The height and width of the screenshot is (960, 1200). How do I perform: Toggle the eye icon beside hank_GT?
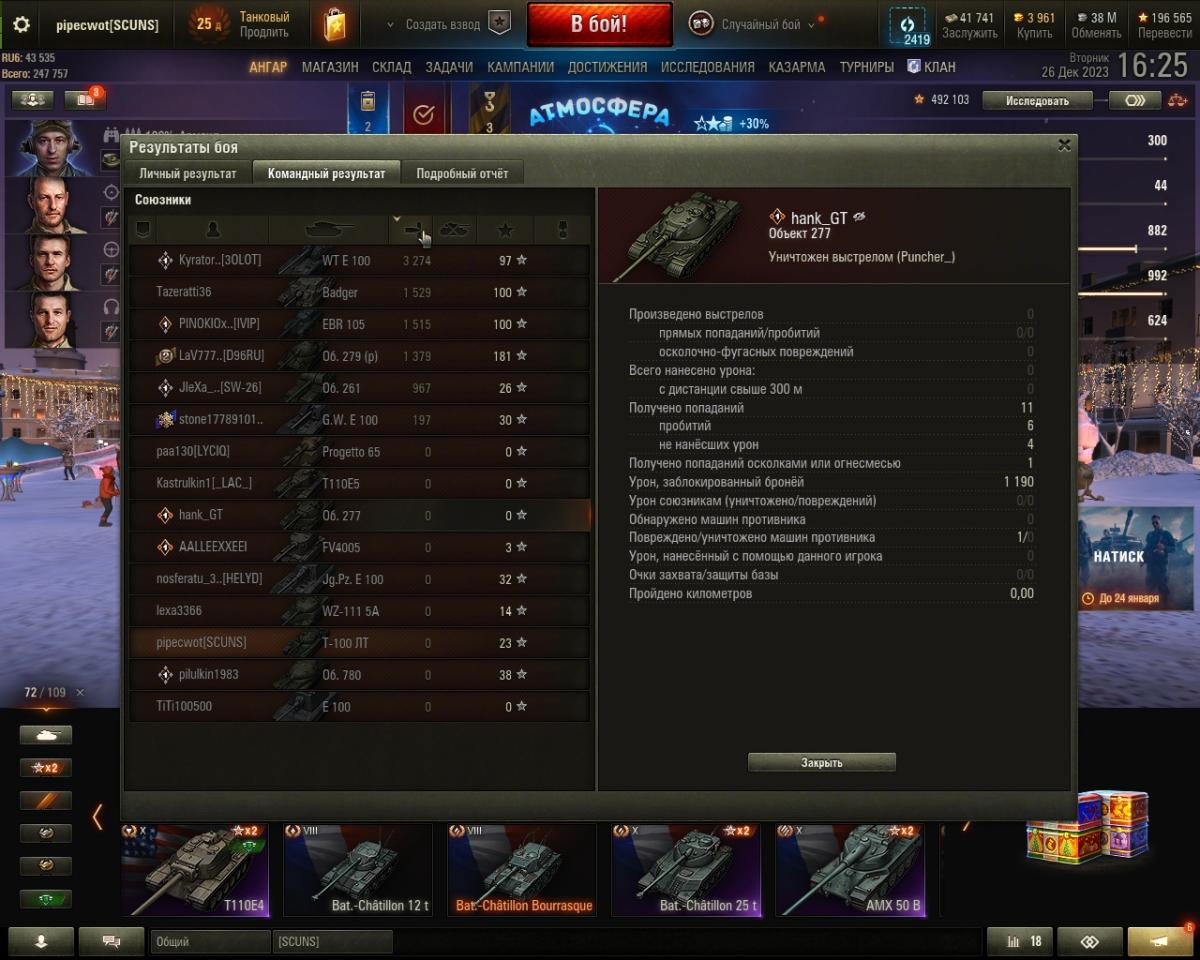[860, 217]
